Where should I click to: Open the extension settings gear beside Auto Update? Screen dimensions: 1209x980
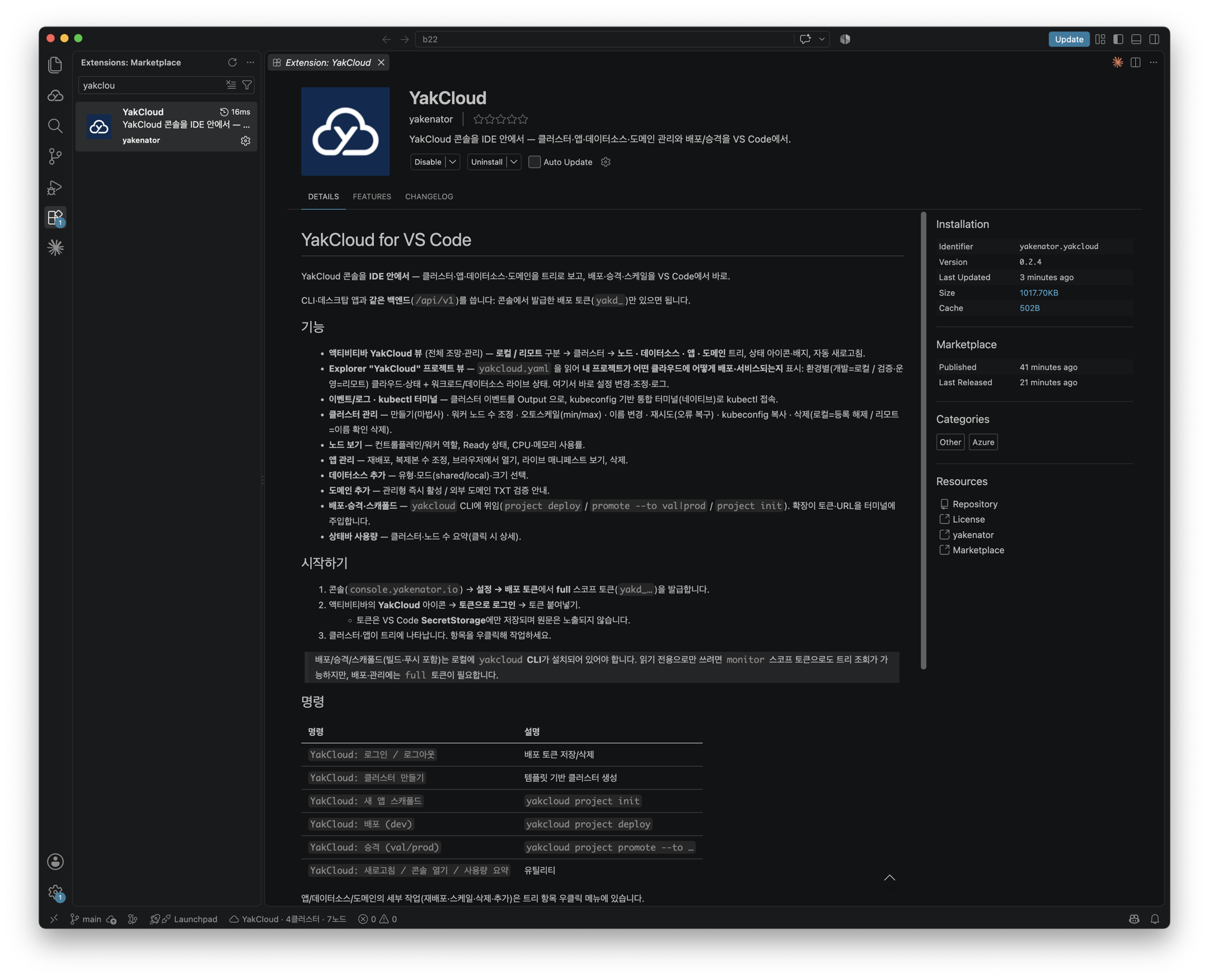(x=606, y=162)
